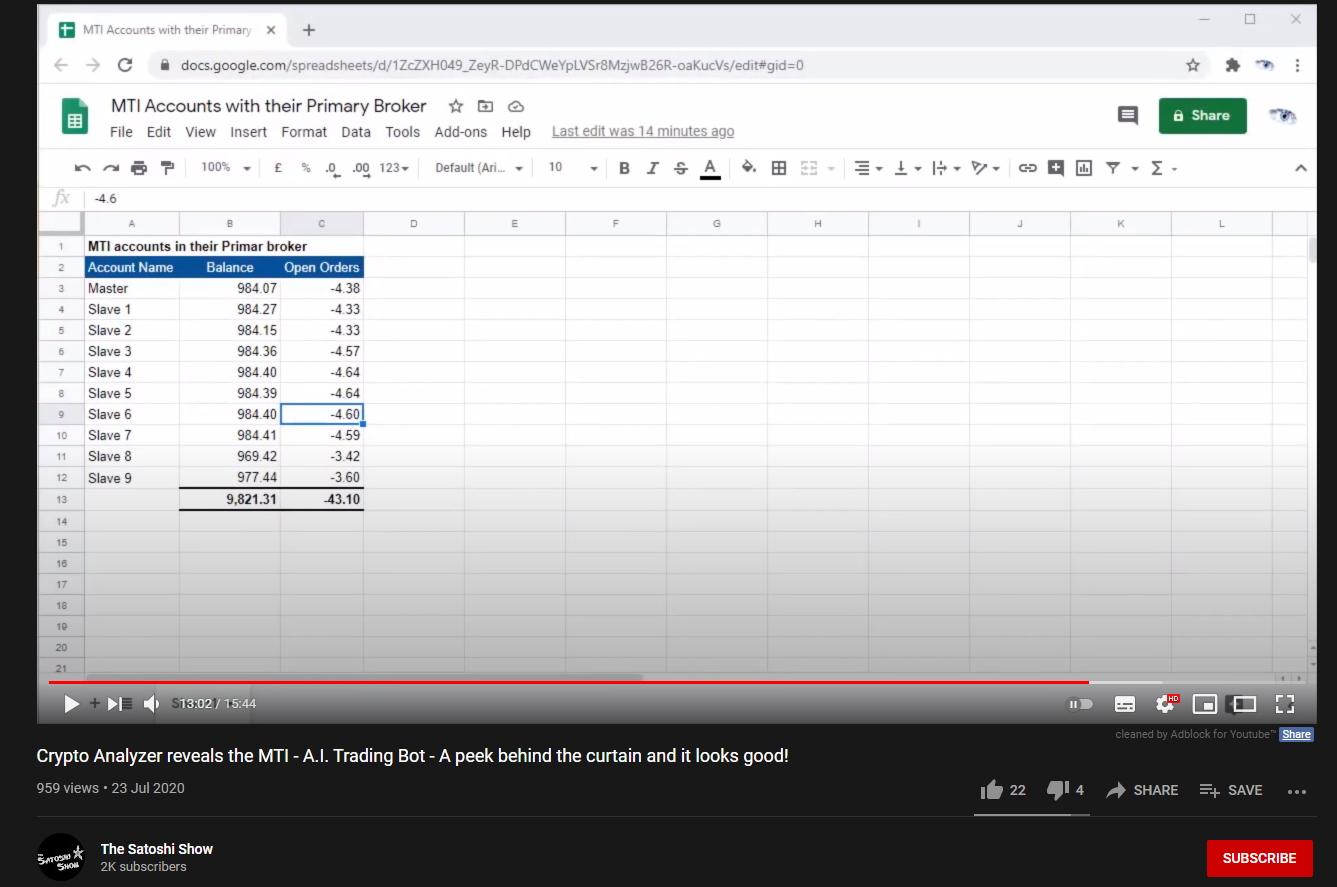Screen dimensions: 1337x887
Task: Open The Satoshi Show channel link
Action: [156, 849]
